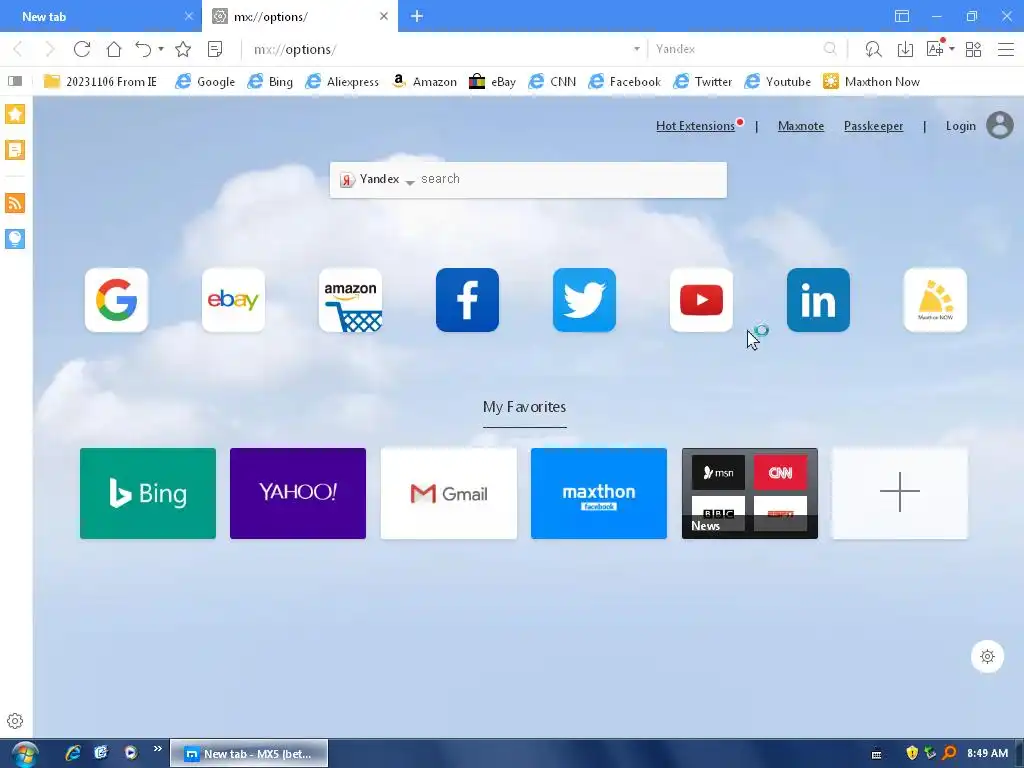
Task: Open the extensions grid icon
Action: tap(973, 49)
